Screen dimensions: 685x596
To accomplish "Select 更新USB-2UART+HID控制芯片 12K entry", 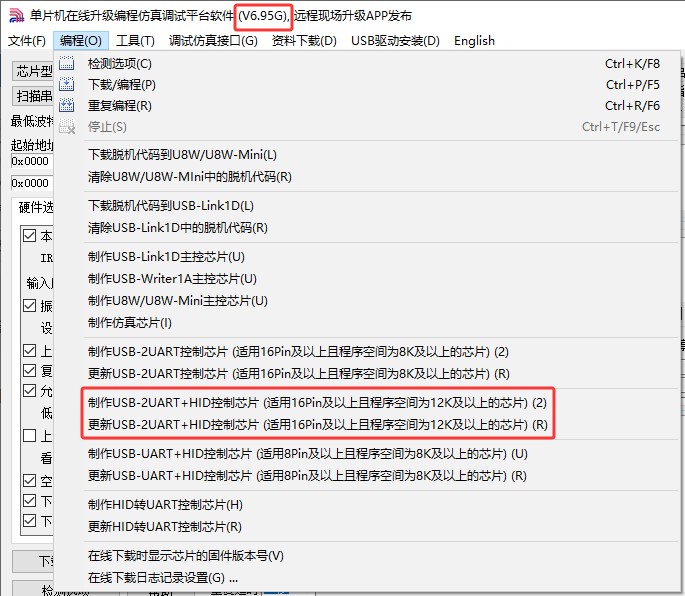I will click(367, 424).
